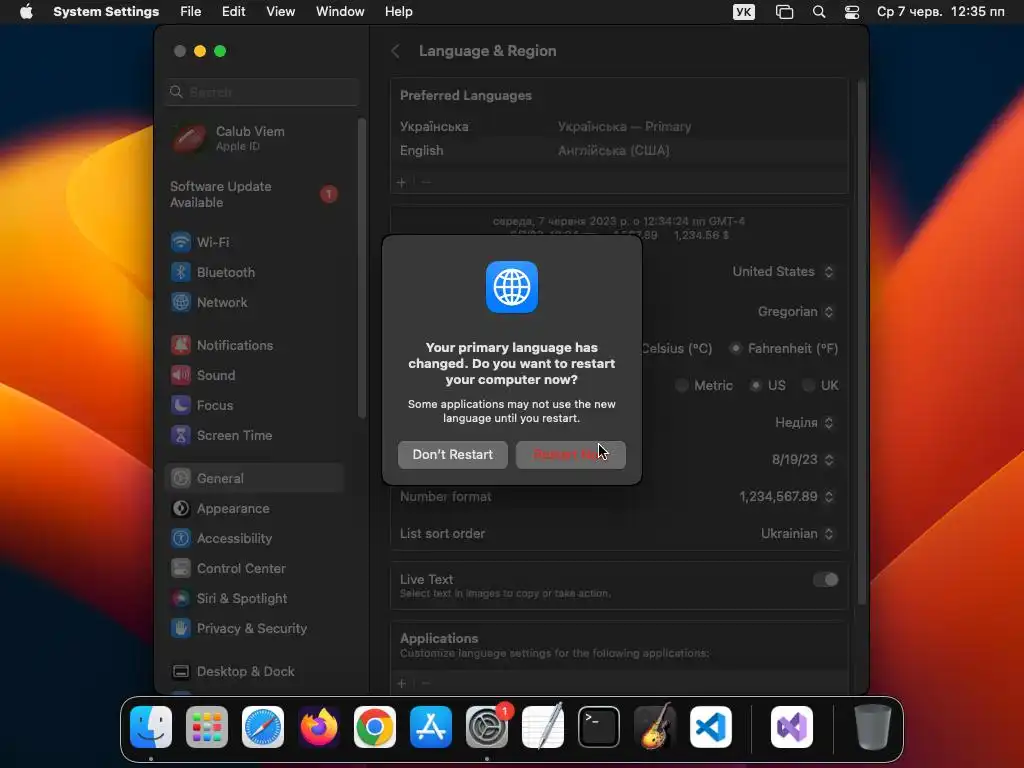Open Google Chrome from the Dock
The image size is (1024, 768).
[x=375, y=727]
